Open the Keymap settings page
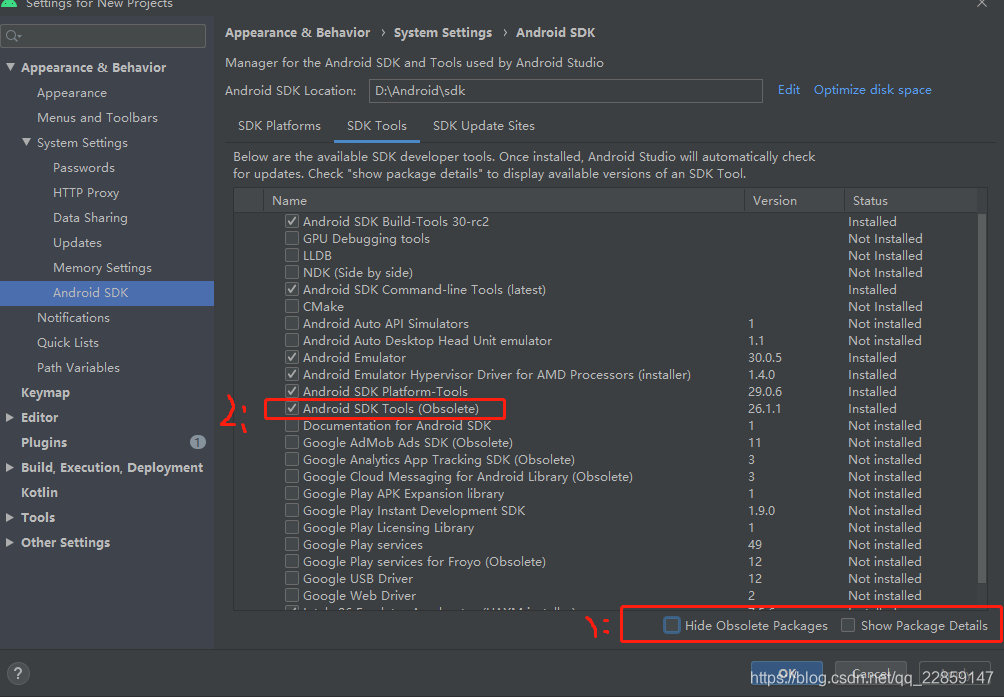1004x697 pixels. tap(45, 392)
